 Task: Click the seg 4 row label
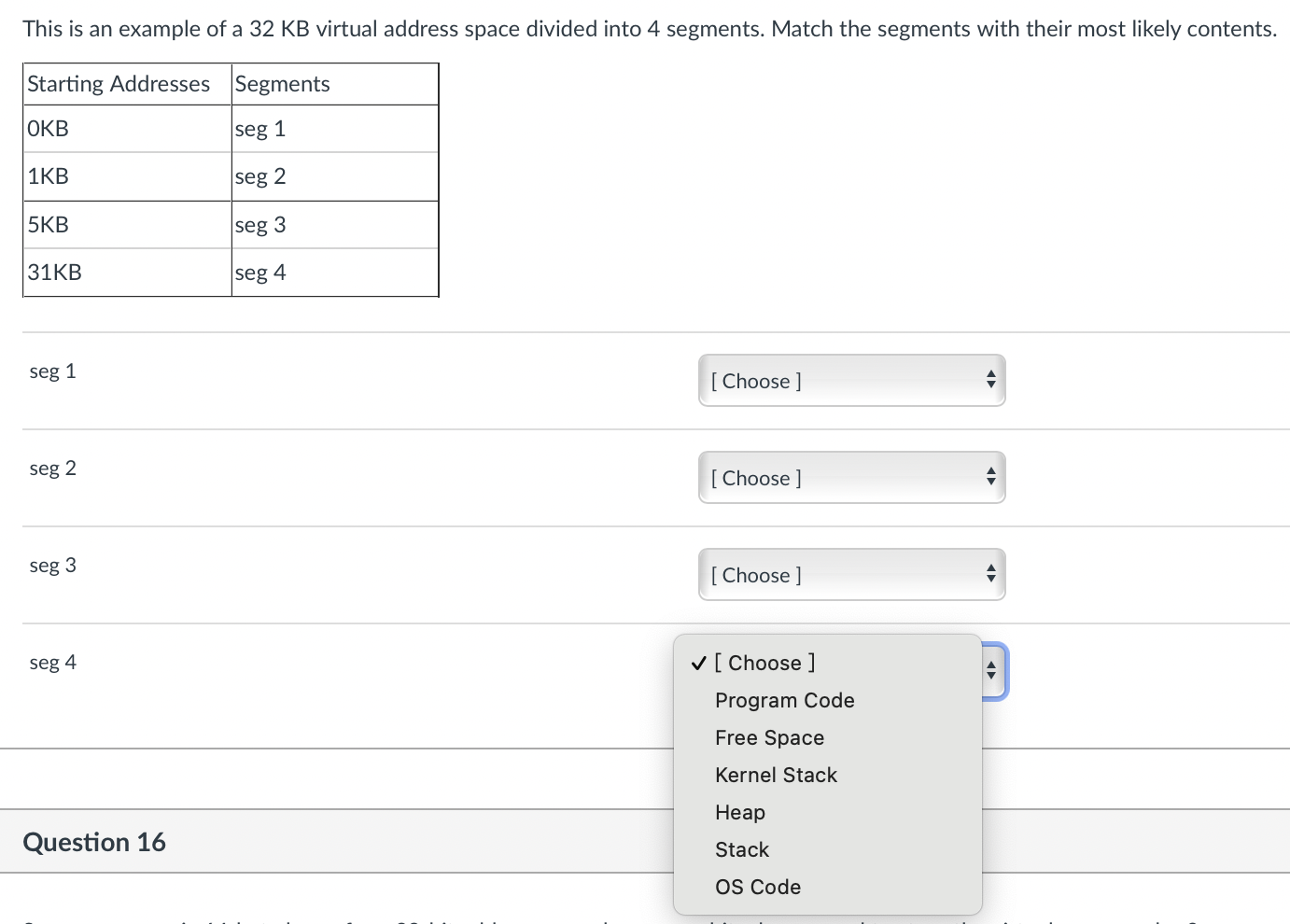[52, 662]
